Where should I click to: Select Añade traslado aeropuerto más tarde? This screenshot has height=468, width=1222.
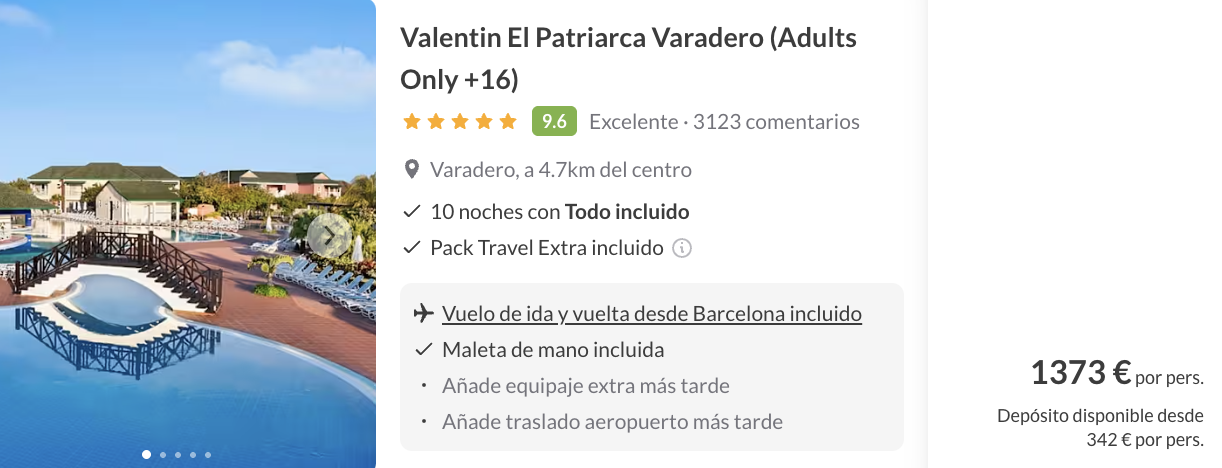point(612,422)
